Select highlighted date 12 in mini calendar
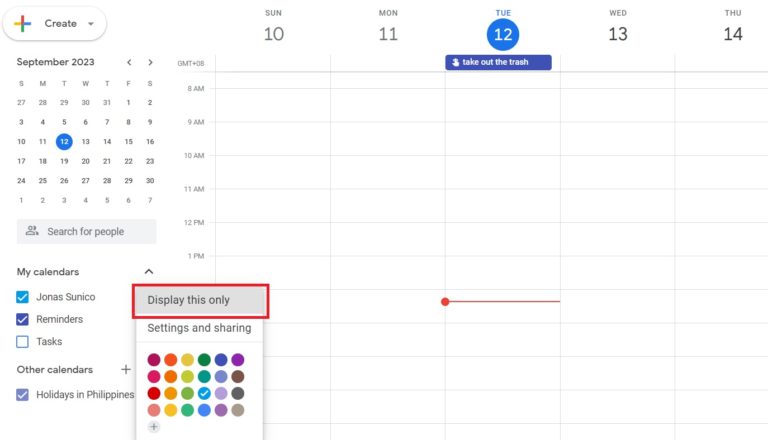The height and width of the screenshot is (440, 768). [x=64, y=142]
